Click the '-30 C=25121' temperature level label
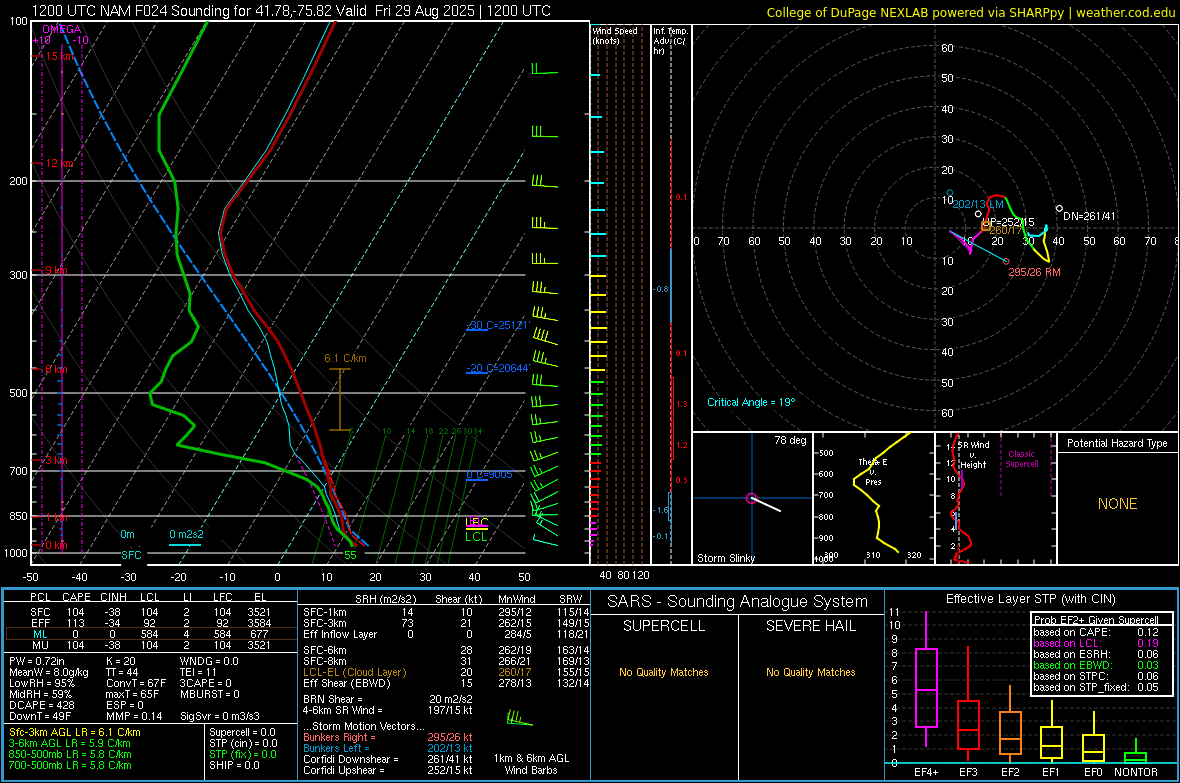 [497, 325]
